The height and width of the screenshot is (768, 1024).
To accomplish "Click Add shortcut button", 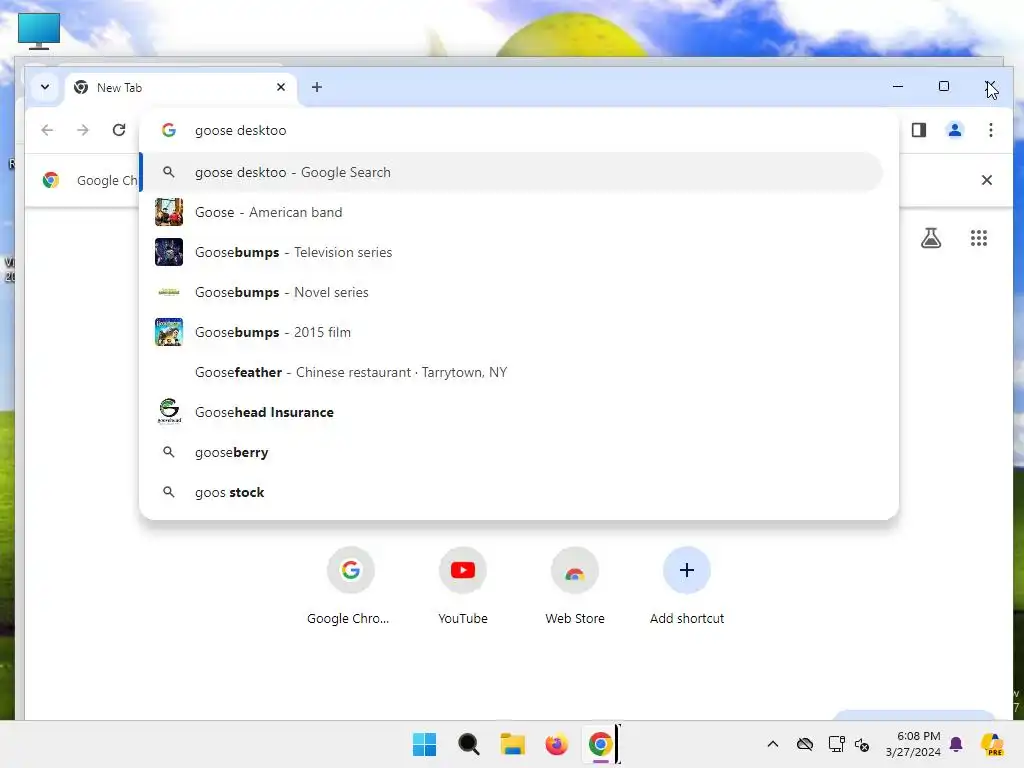I will [687, 586].
